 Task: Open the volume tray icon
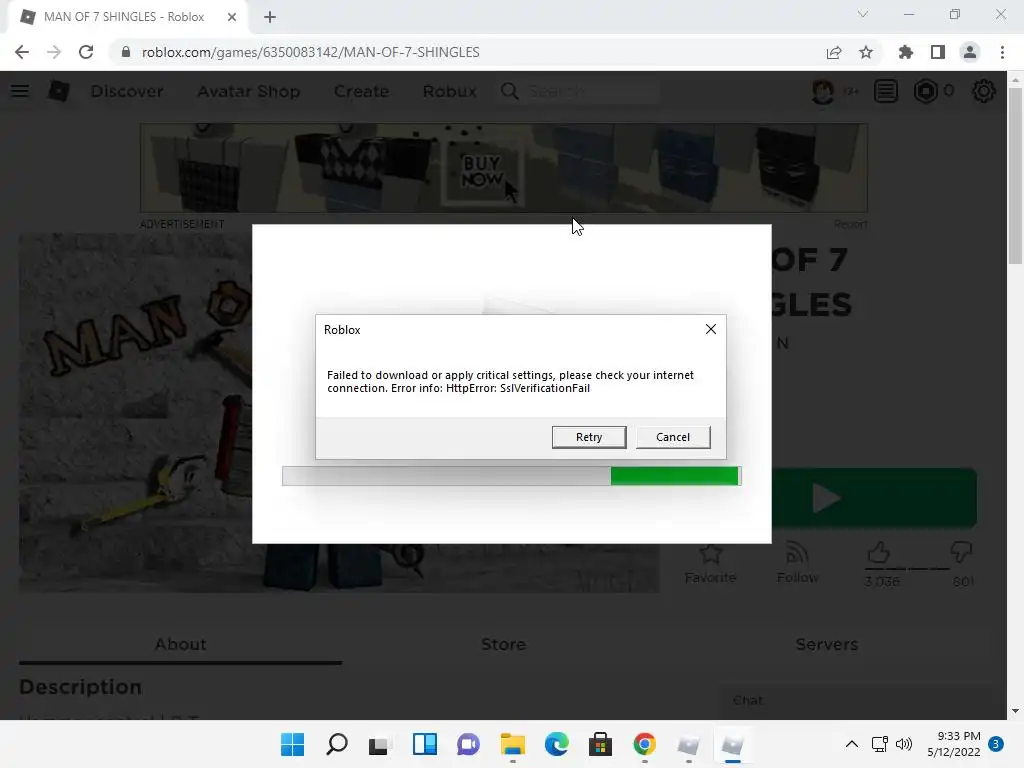[x=904, y=744]
